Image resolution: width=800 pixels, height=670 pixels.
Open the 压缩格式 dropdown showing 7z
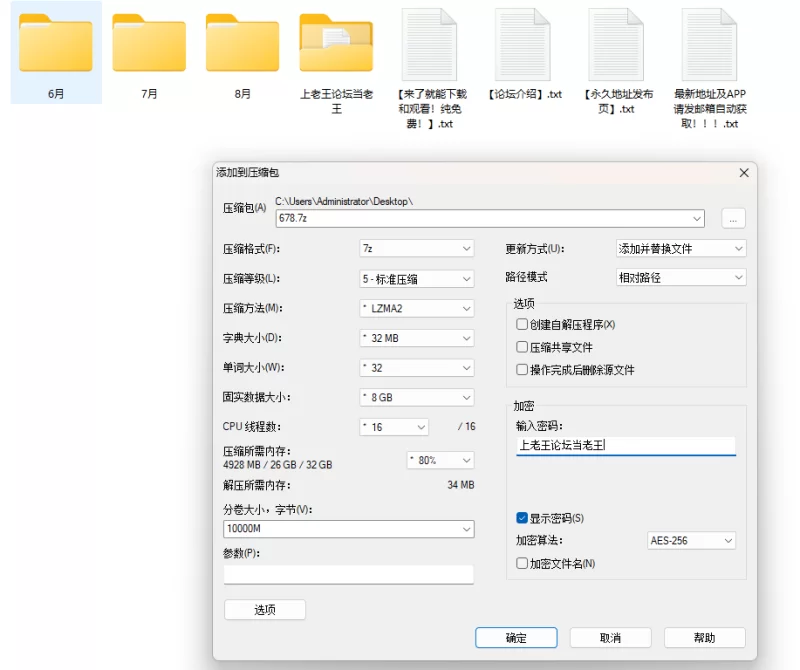click(417, 249)
